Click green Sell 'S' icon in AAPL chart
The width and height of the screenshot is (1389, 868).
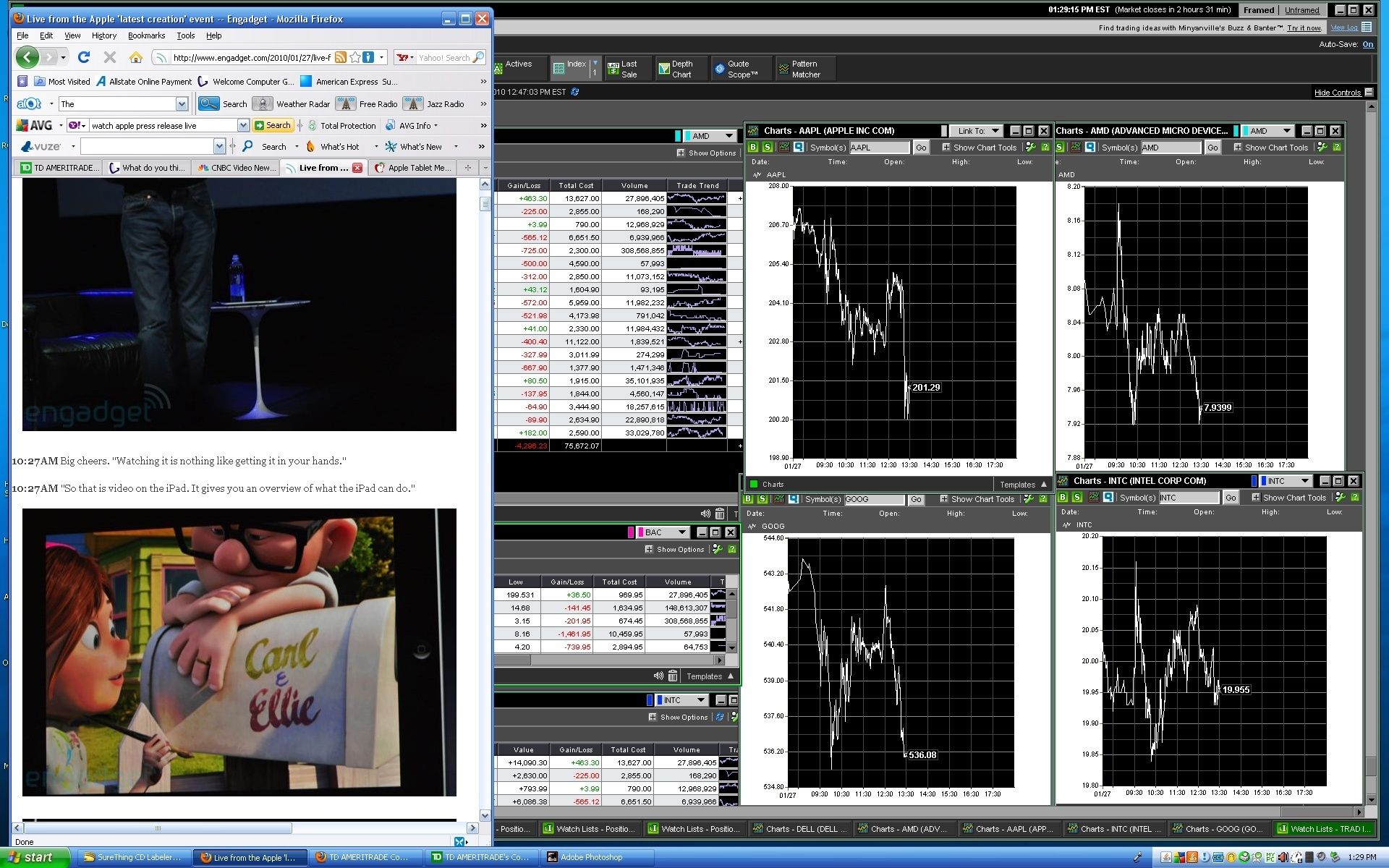pos(768,148)
